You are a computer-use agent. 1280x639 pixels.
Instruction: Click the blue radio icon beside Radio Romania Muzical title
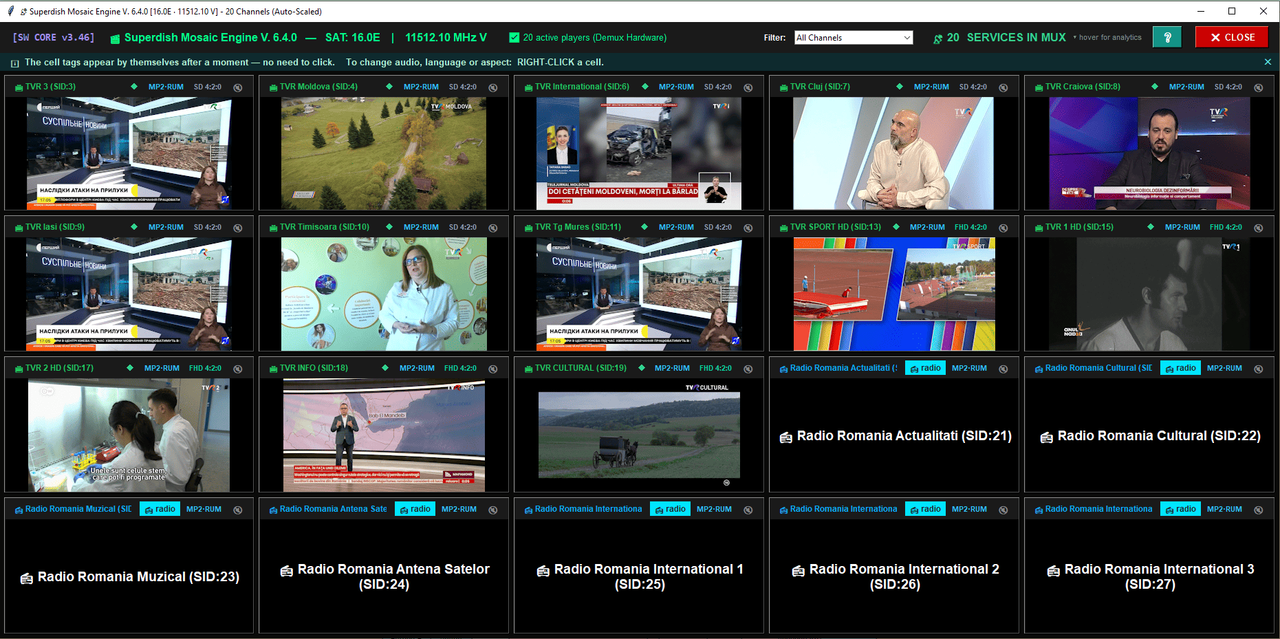tap(17, 509)
